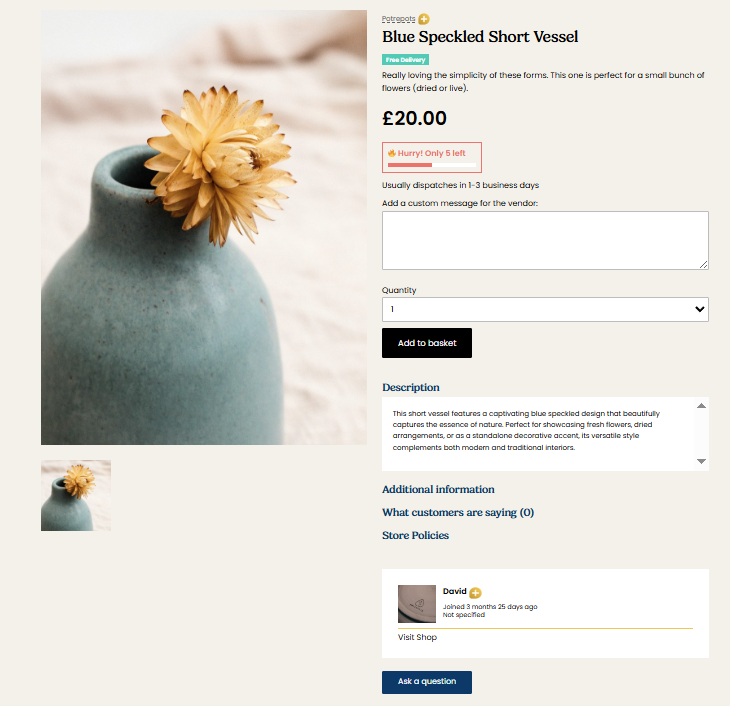Expand the Store Policies section
Viewport: 730px width, 706px height.
(x=415, y=536)
